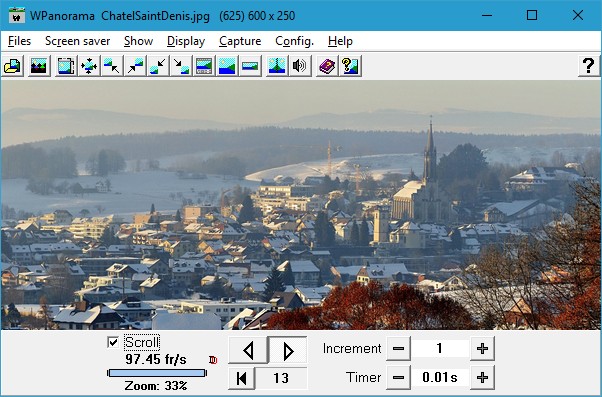
Task: Click the narrow strip picture icon
Action: click(x=250, y=66)
